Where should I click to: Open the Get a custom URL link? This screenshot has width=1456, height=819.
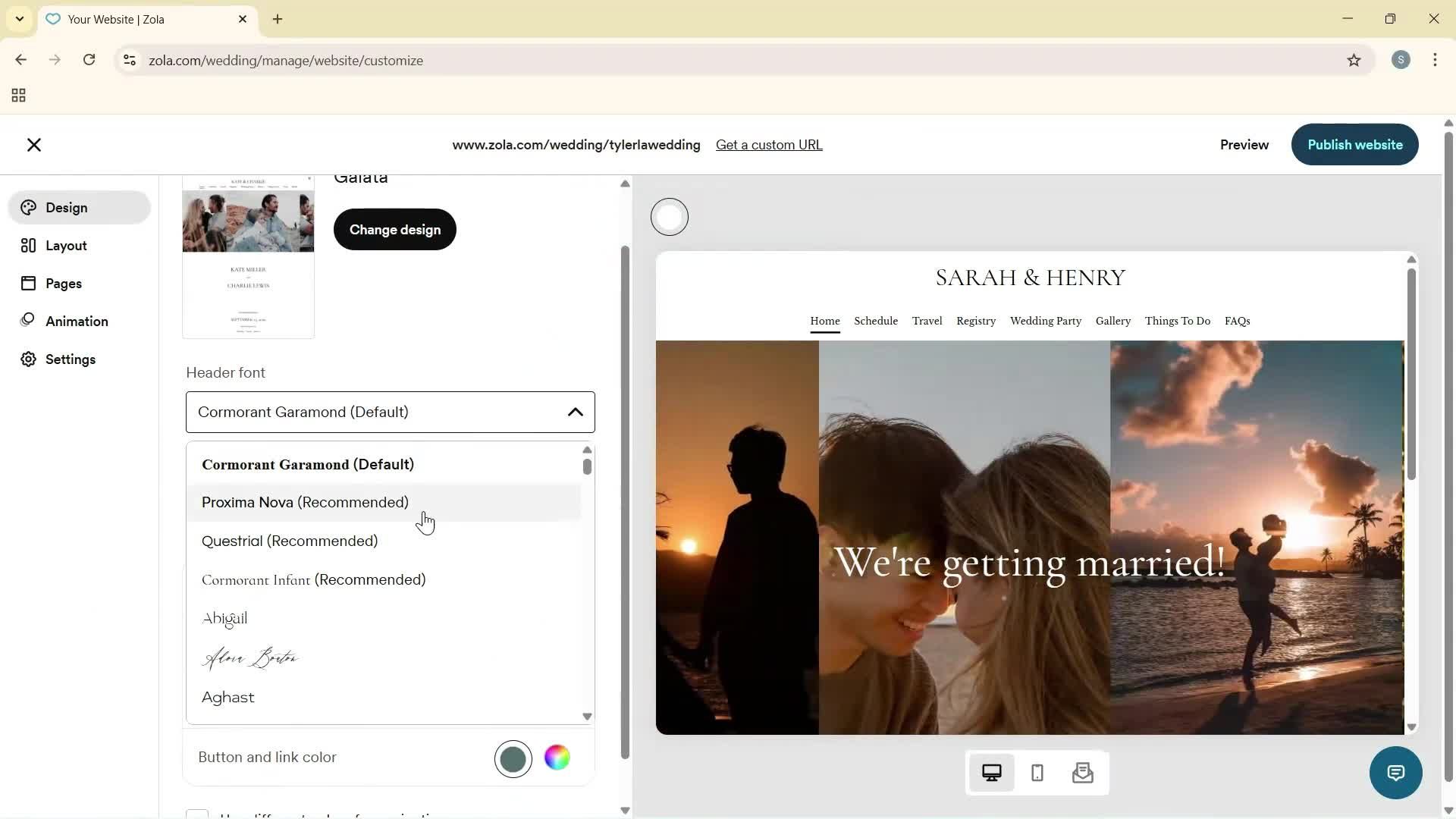coord(769,144)
